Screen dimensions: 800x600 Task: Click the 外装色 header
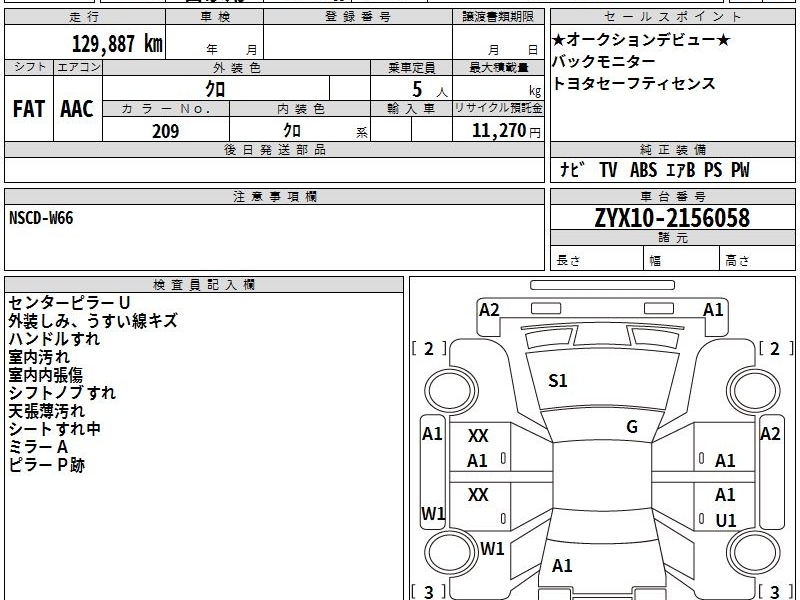tap(236, 67)
